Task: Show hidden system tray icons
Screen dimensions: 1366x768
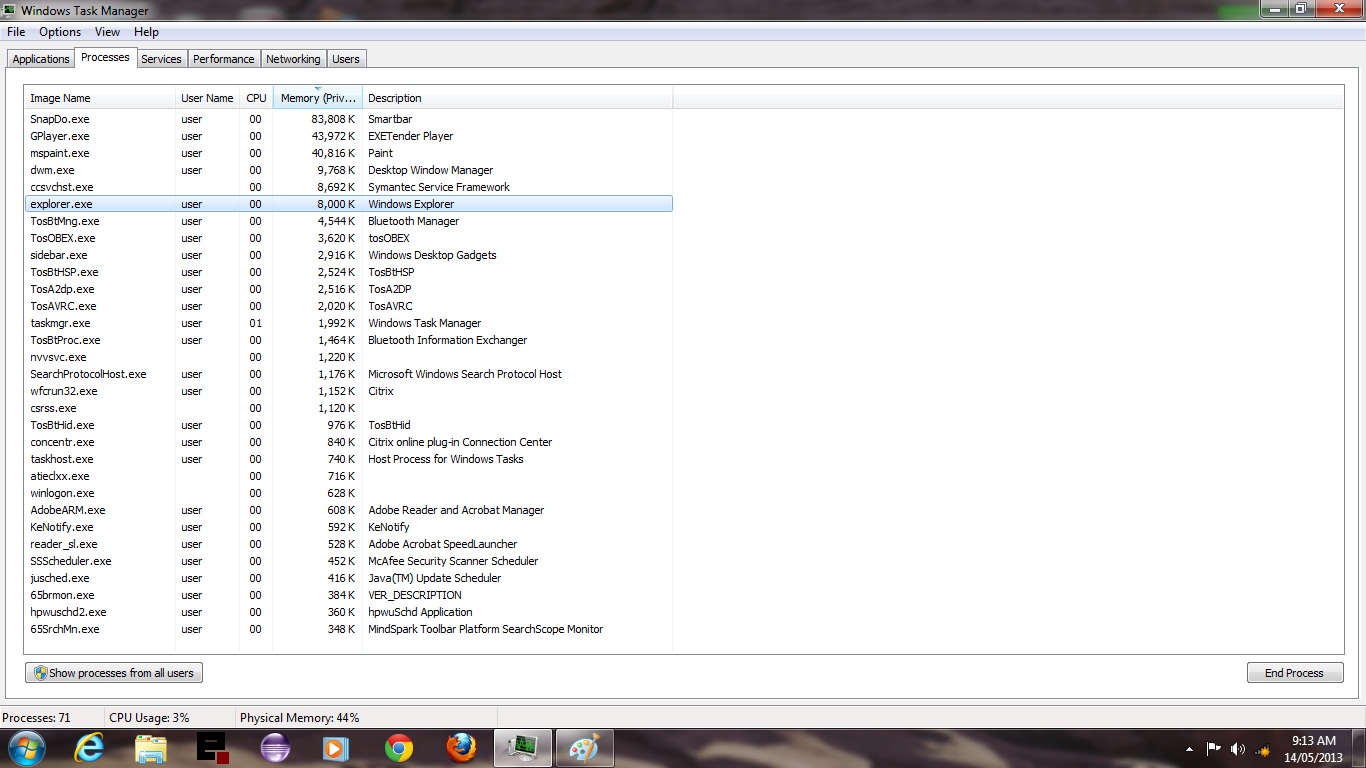Action: 1189,749
